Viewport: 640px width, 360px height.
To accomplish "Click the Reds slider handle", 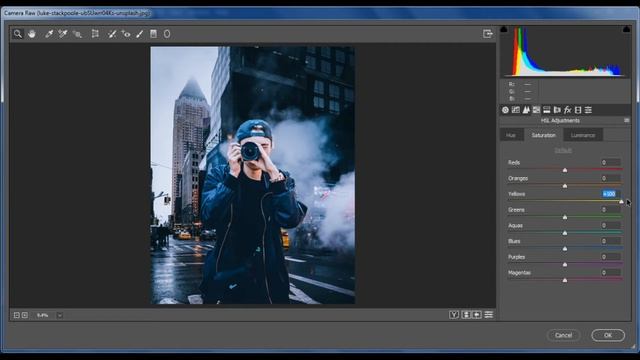I will point(565,170).
